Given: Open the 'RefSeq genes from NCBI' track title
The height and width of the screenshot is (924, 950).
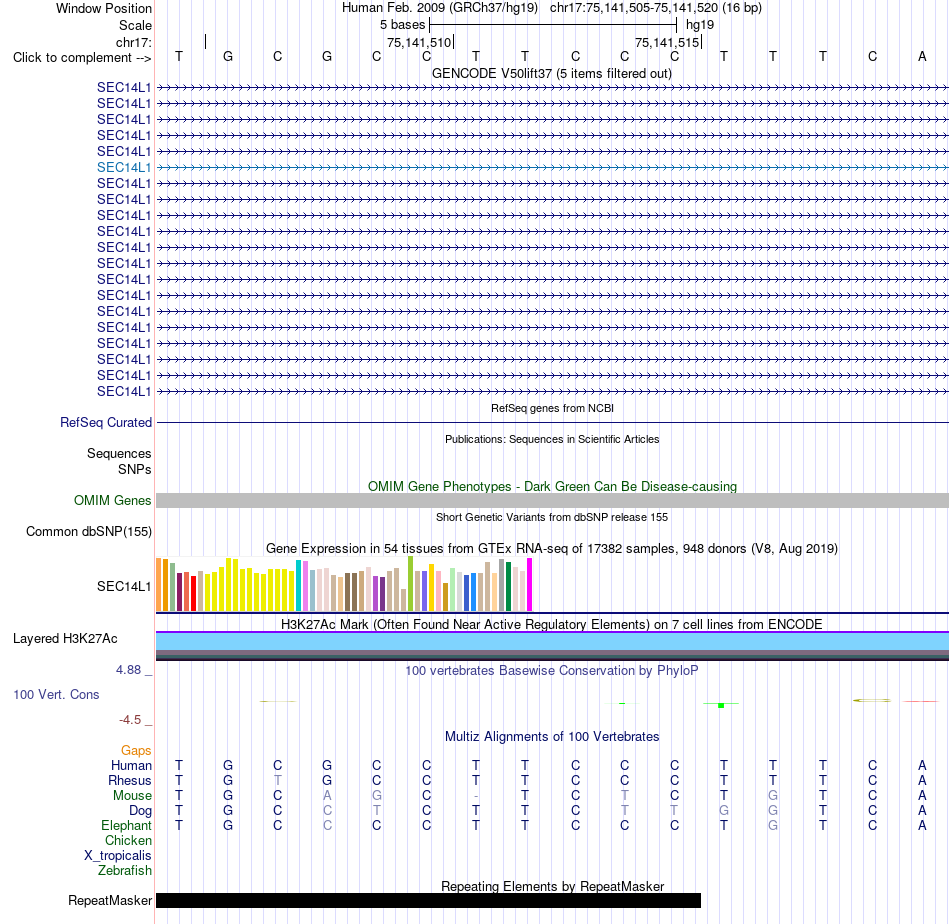Looking at the screenshot, I should 552,408.
